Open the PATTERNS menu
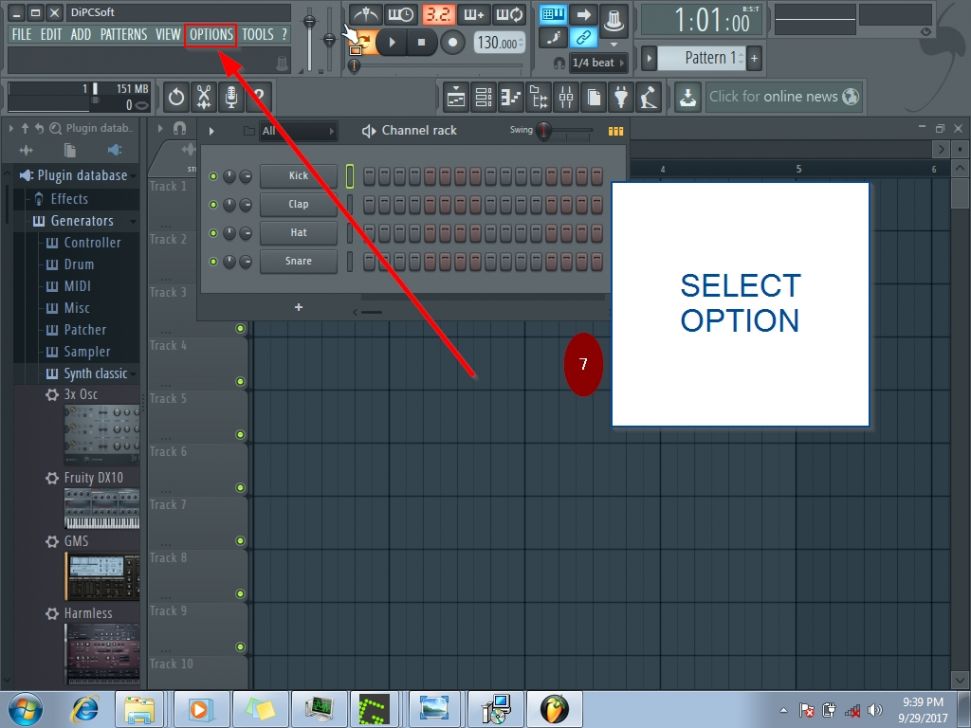The width and height of the screenshot is (971, 728). [x=123, y=34]
